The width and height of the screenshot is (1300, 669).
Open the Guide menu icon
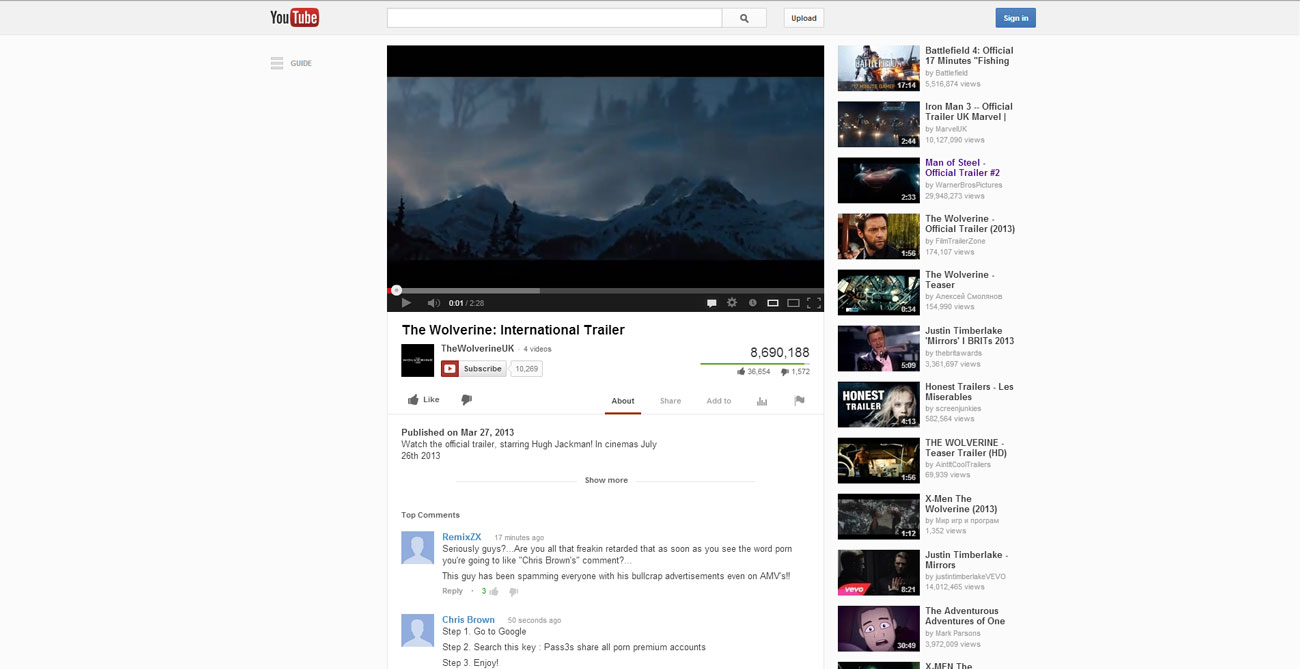click(277, 63)
